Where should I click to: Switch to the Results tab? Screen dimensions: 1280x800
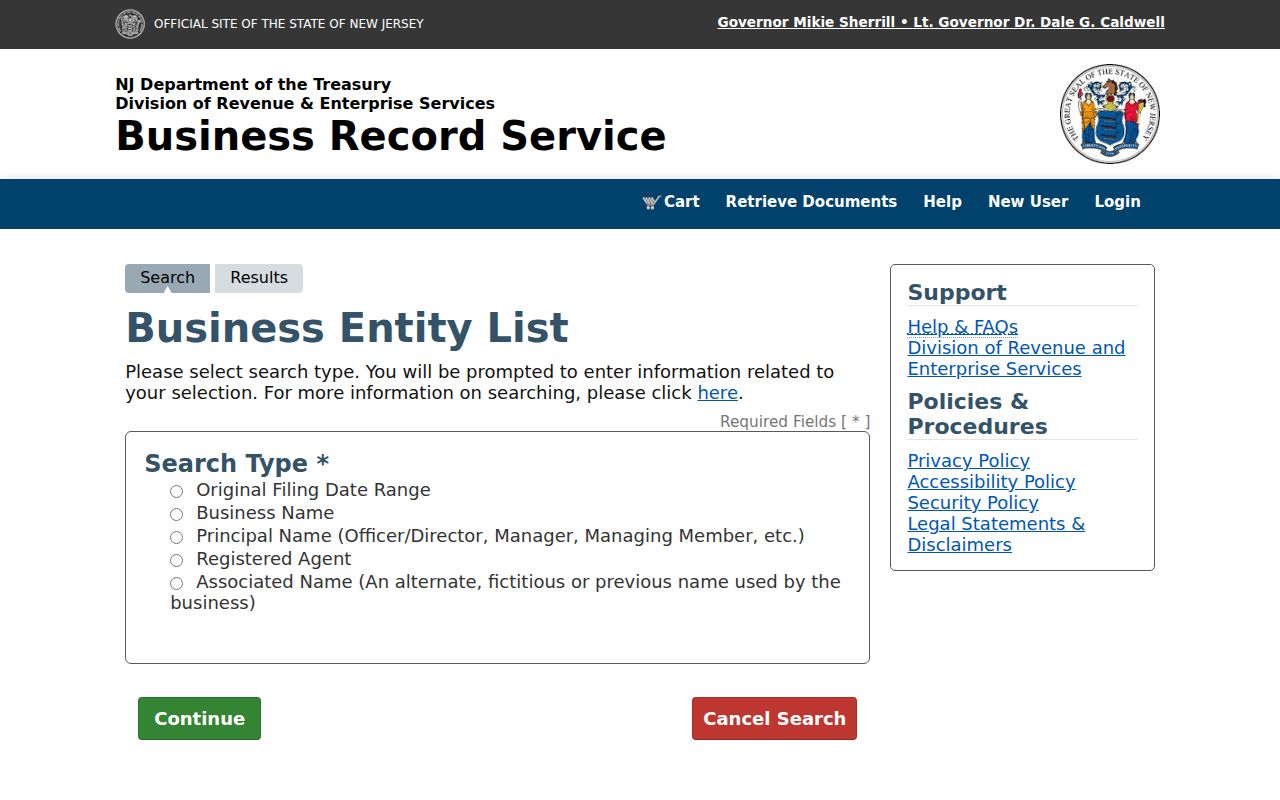[259, 278]
